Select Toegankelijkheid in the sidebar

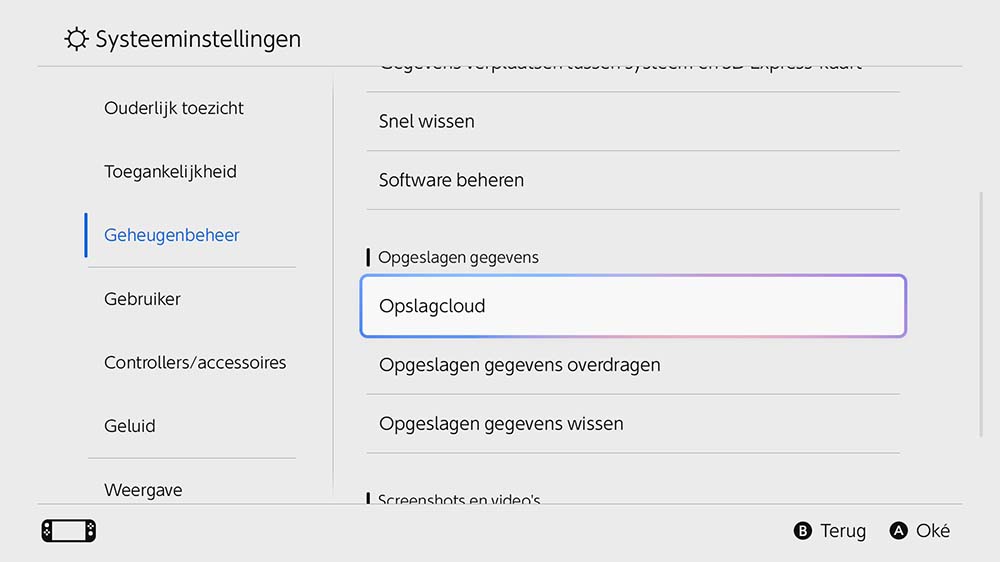tap(170, 172)
